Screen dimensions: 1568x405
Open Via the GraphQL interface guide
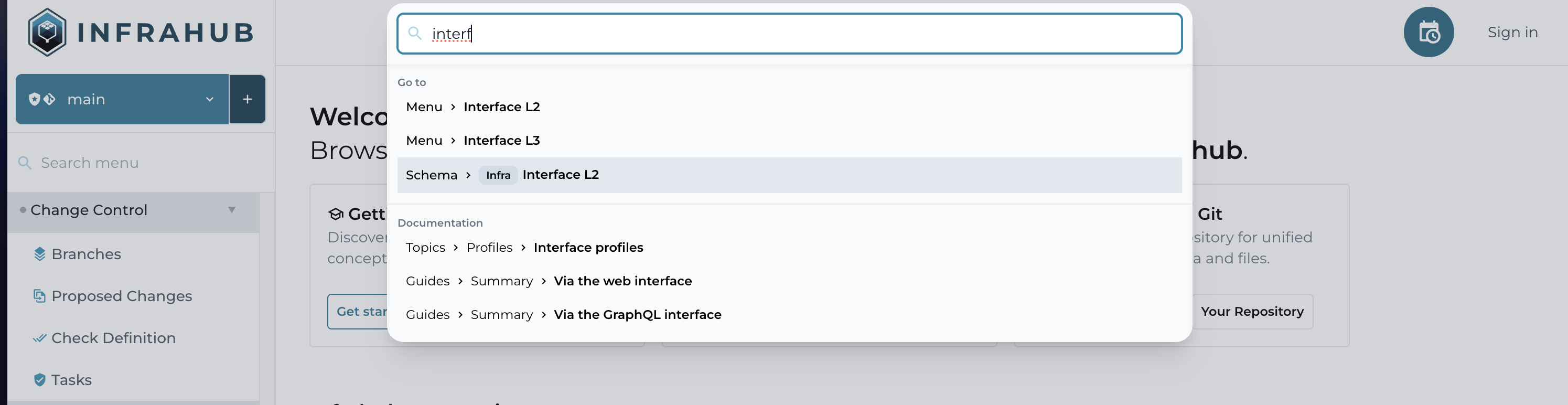637,315
